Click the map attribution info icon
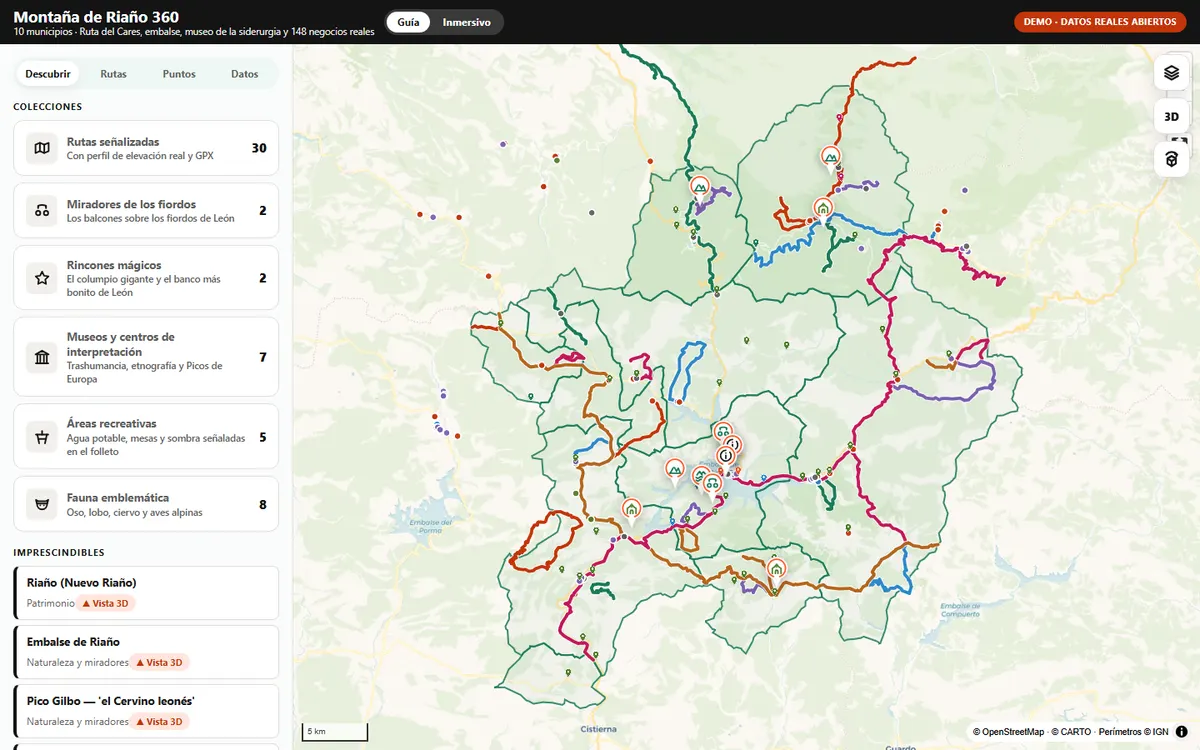 1182,731
